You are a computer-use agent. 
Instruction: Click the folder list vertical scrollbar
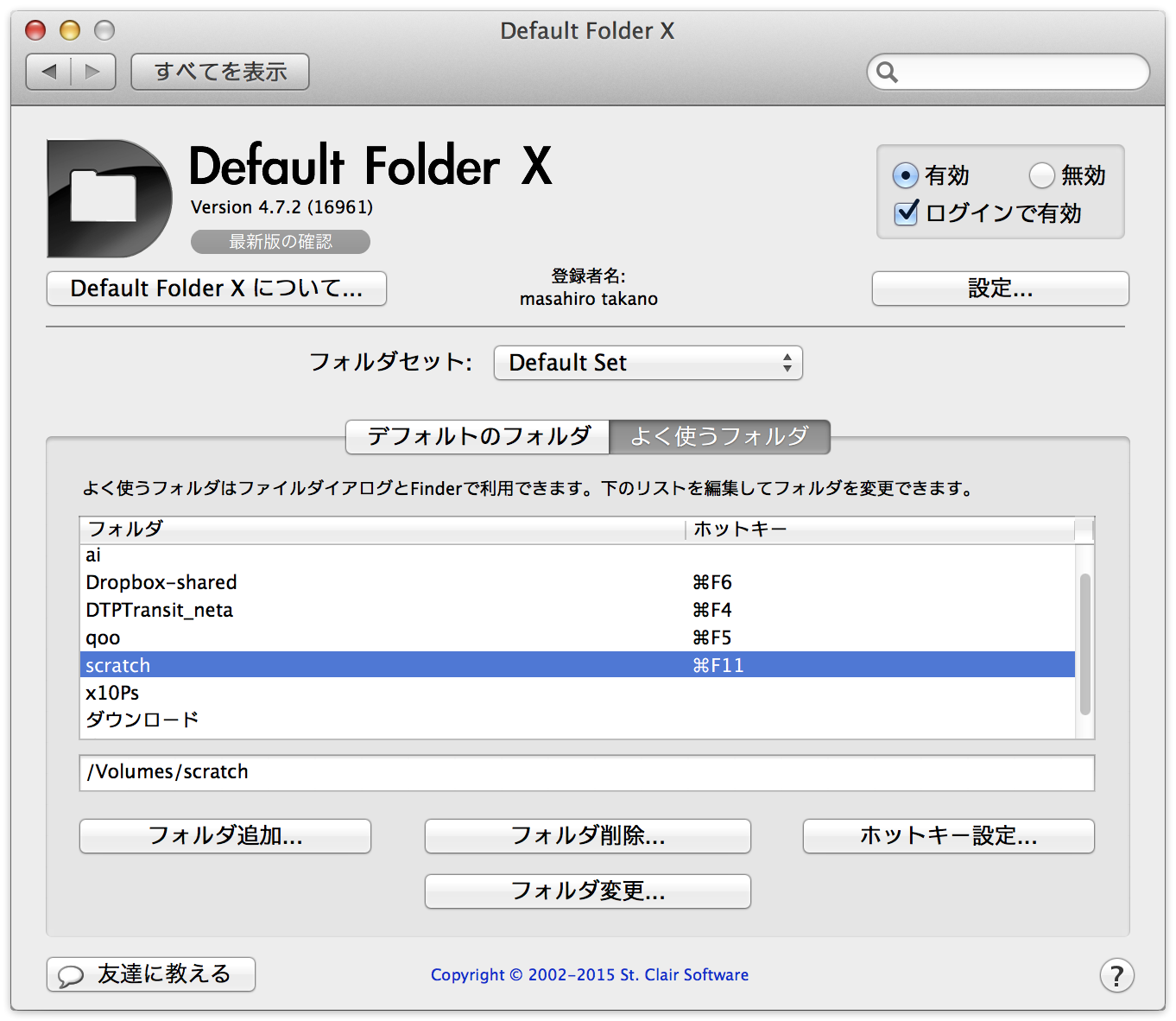point(1085,644)
